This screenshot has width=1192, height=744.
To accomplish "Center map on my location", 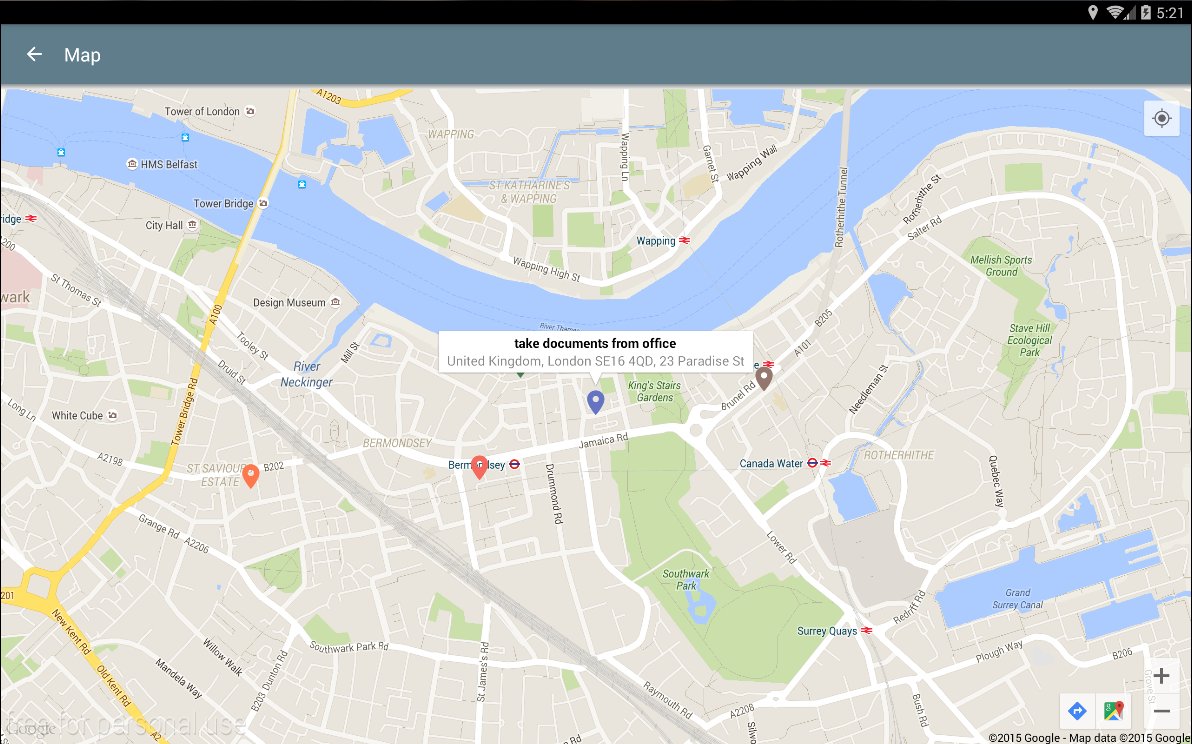I will tap(1161, 119).
